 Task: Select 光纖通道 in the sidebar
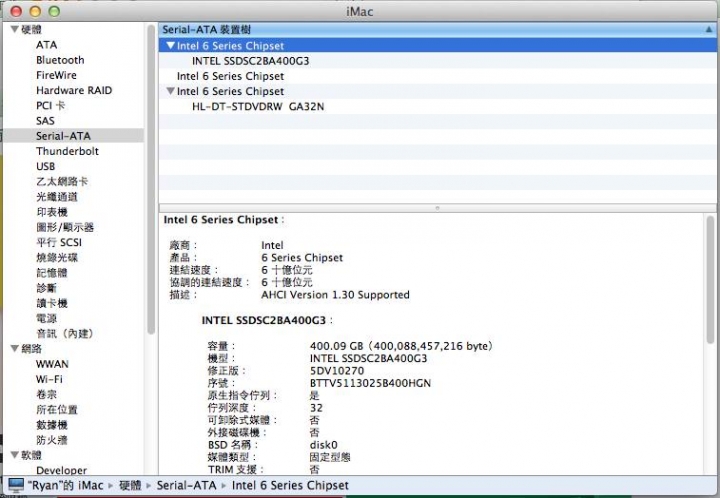(x=57, y=196)
